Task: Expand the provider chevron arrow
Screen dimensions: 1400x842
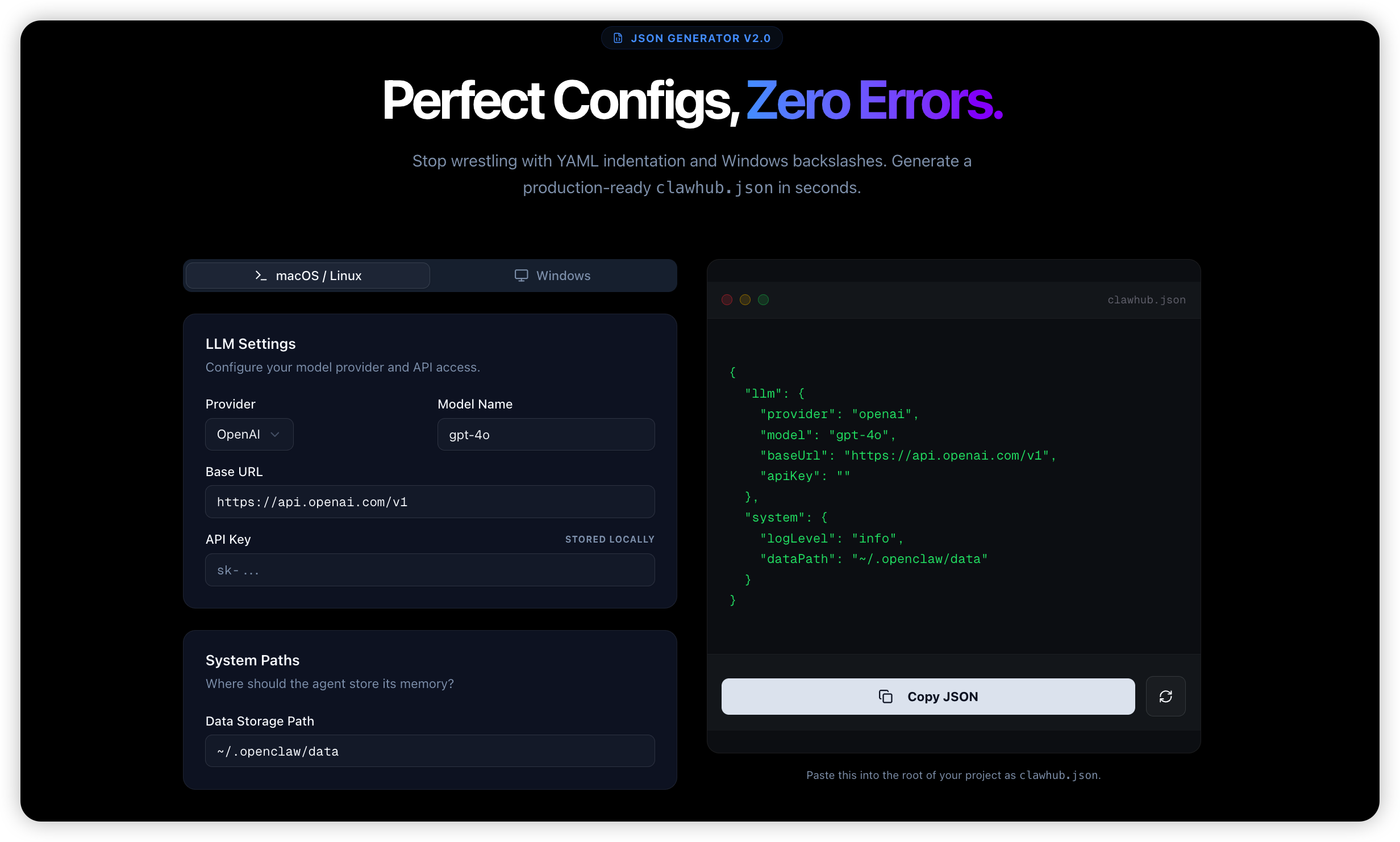Action: click(276, 435)
